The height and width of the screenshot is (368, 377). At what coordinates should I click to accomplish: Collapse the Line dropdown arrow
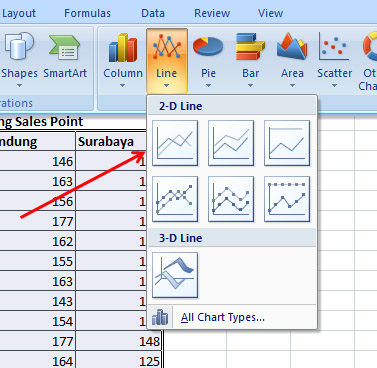166,86
